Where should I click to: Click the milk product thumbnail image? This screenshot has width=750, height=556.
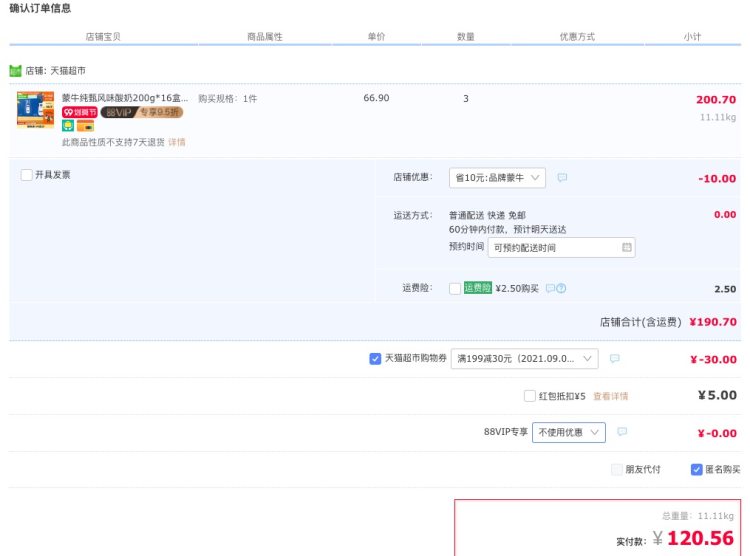(35, 109)
